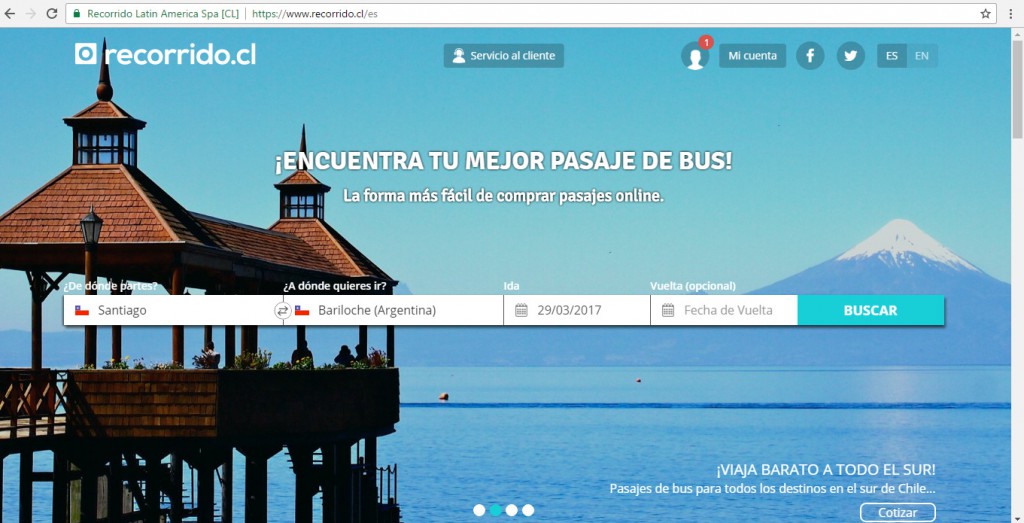Click Chilean flag beside Santiago
The width and height of the screenshot is (1024, 523).
coord(82,311)
